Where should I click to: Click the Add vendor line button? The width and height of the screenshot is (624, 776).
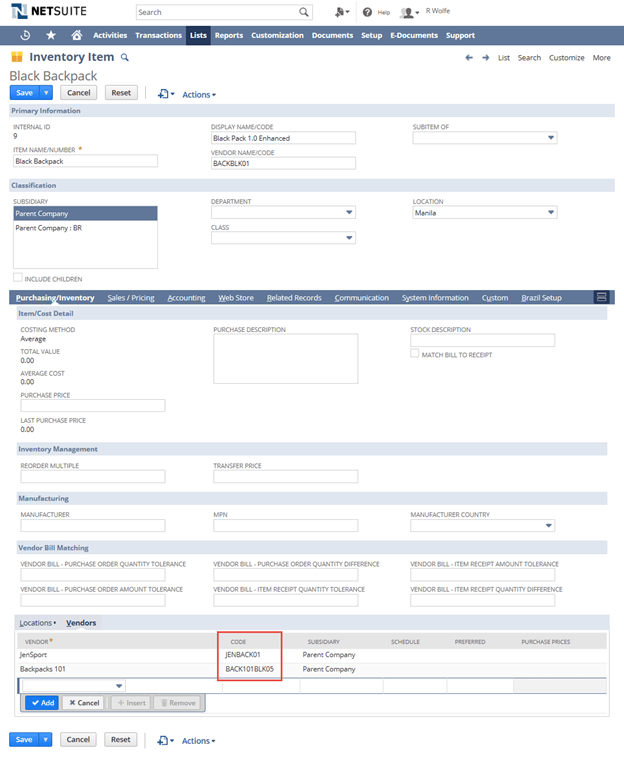tap(42, 703)
